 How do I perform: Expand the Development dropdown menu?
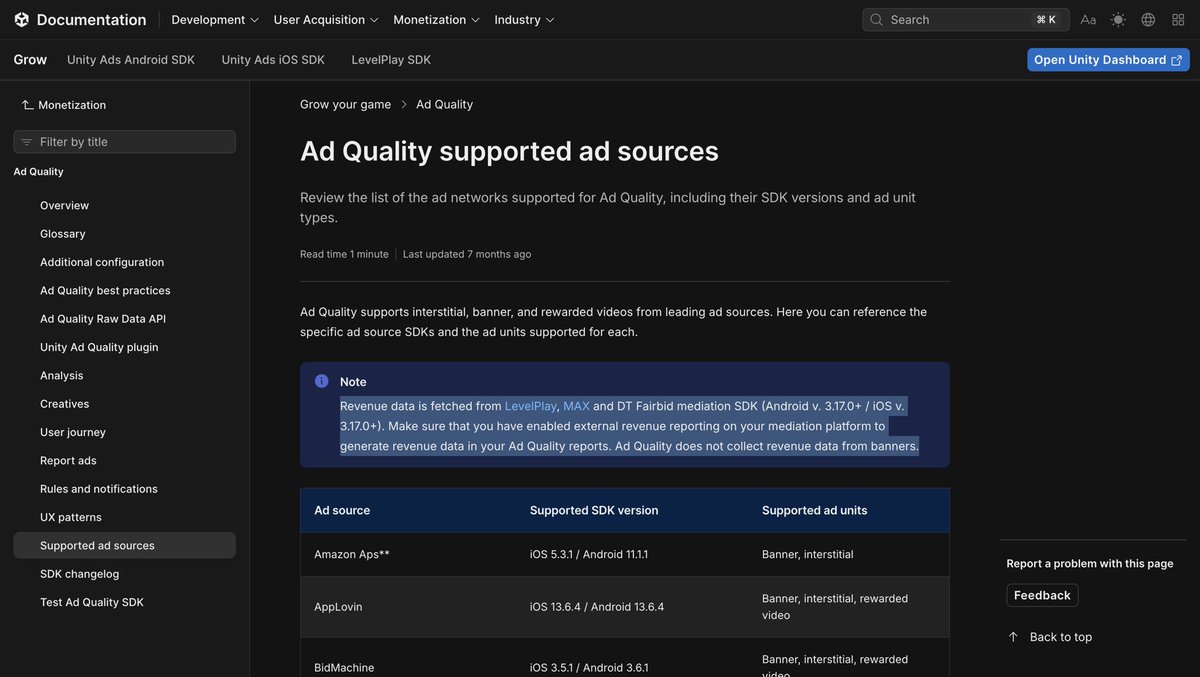tap(215, 20)
